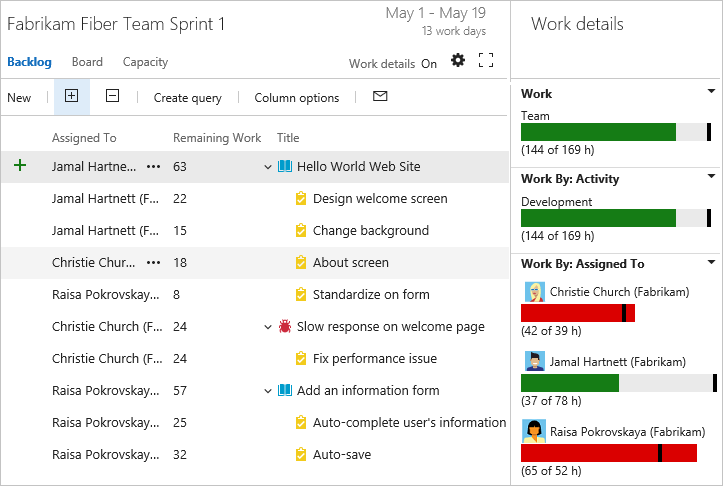The width and height of the screenshot is (723, 486).
Task: Sort by Title column header
Action: pyautogui.click(x=288, y=138)
